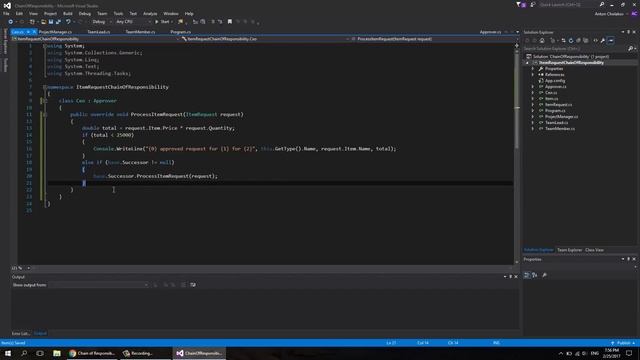Expand the Approver.cs tree node

pos(533,87)
